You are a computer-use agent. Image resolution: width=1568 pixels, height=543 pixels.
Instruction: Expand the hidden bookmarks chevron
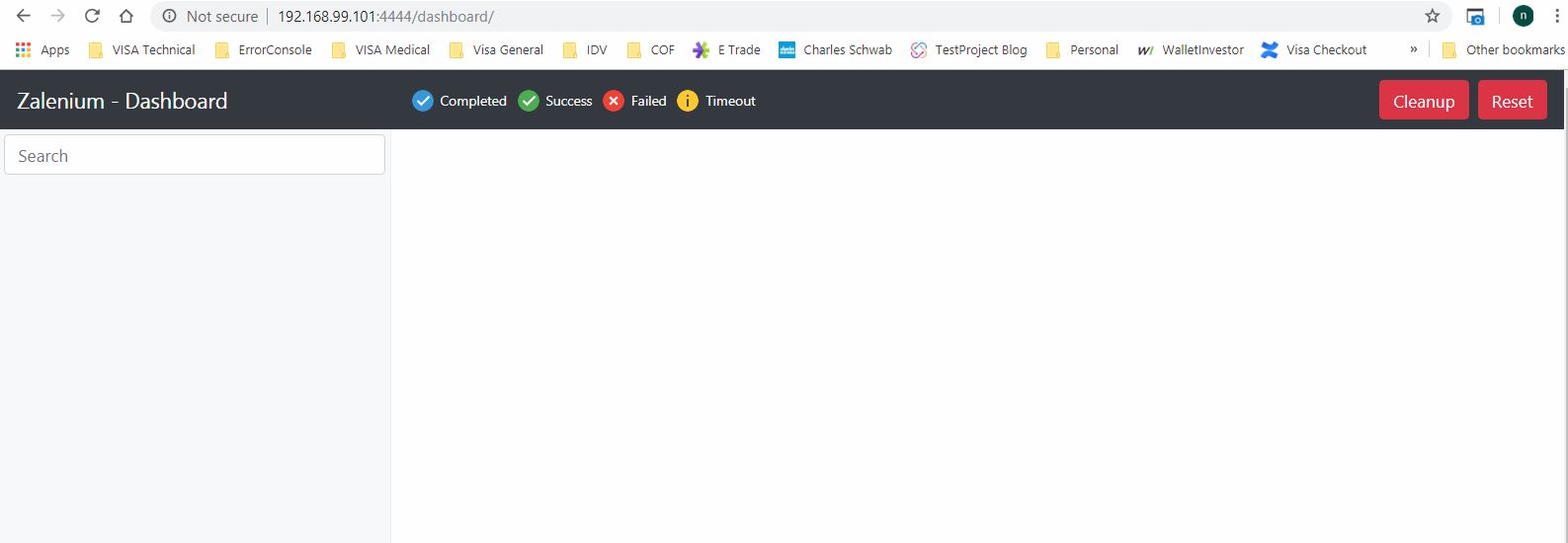[x=1414, y=49]
